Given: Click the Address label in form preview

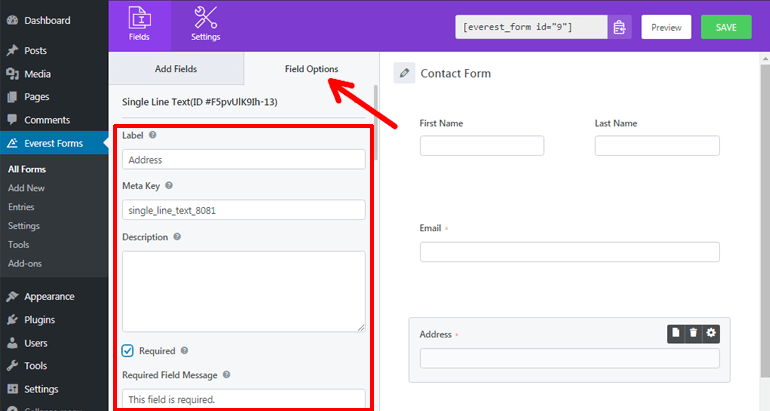Looking at the screenshot, I should (436, 334).
